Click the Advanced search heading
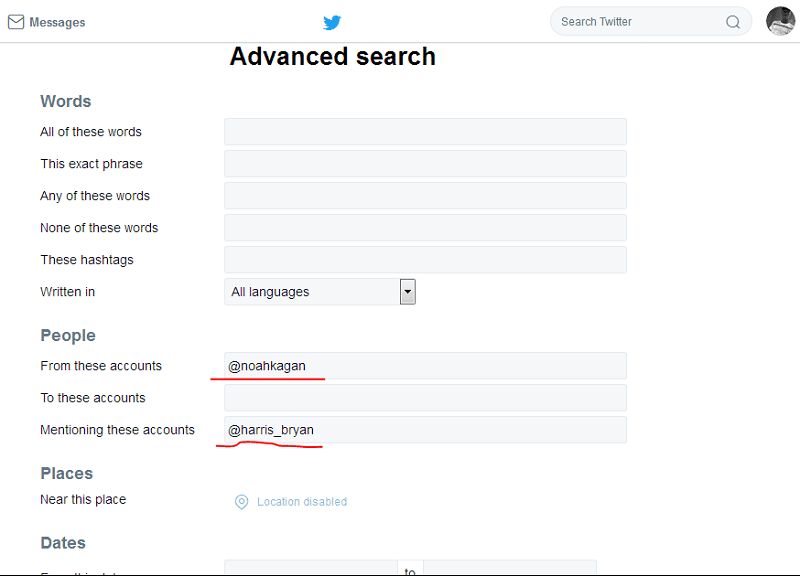The height and width of the screenshot is (576, 800). pos(333,56)
